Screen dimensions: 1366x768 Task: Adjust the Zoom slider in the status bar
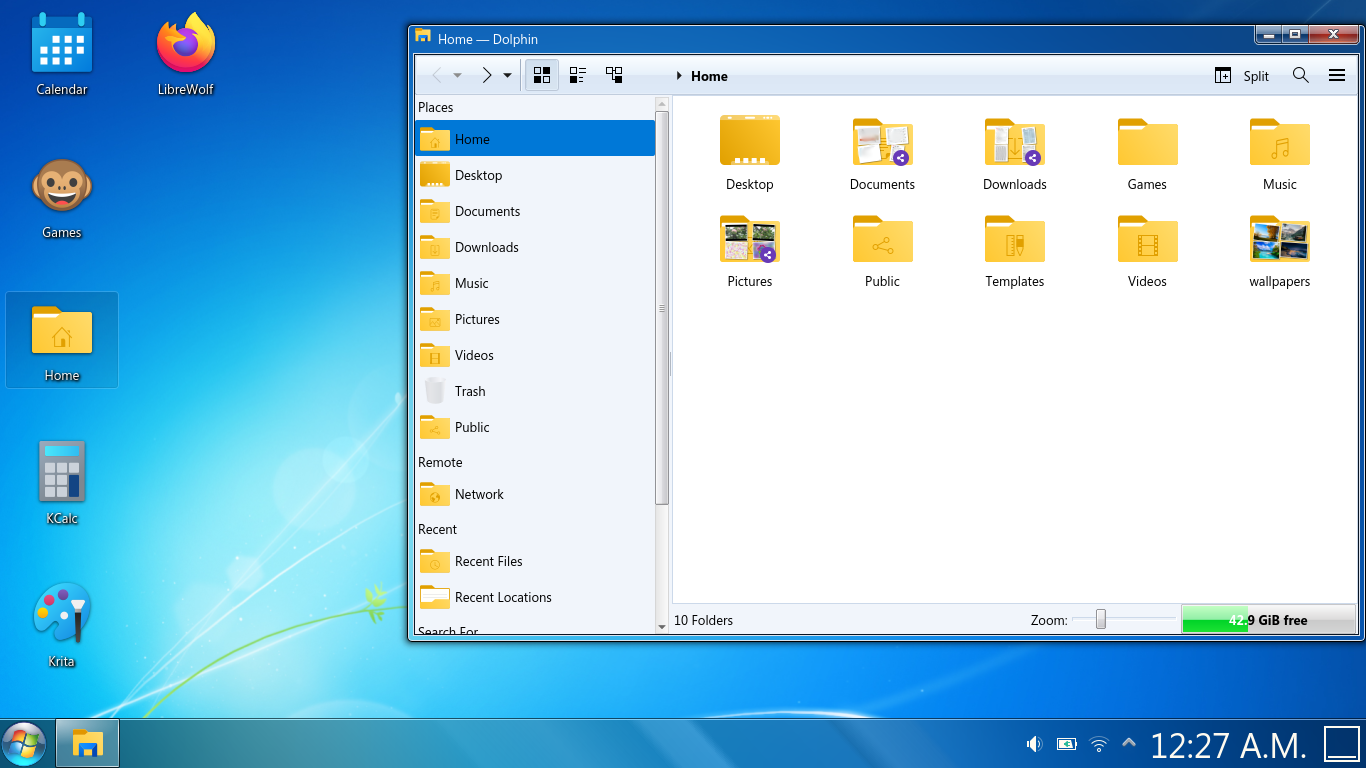pyautogui.click(x=1101, y=620)
